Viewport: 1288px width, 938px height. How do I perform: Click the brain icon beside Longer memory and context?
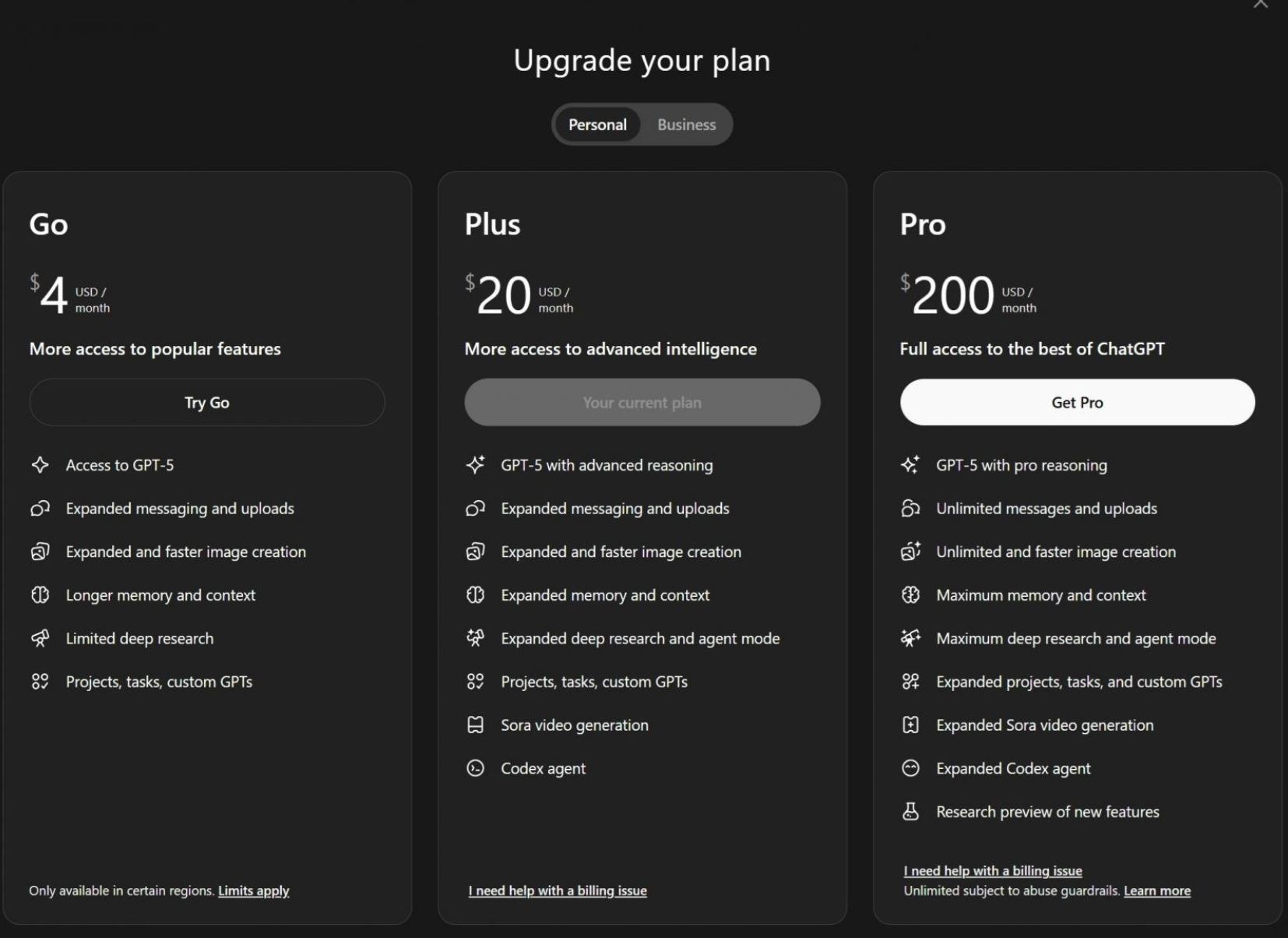(x=40, y=595)
